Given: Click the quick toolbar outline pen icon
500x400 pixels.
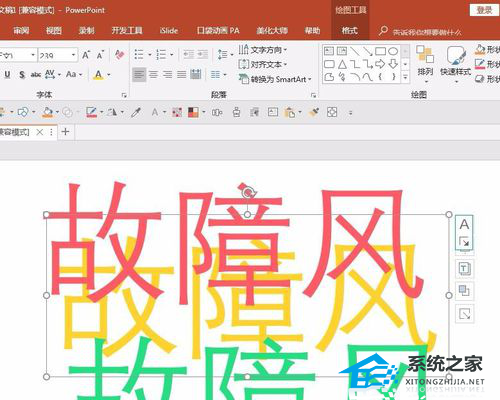Looking at the screenshot, I should (x=91, y=113).
